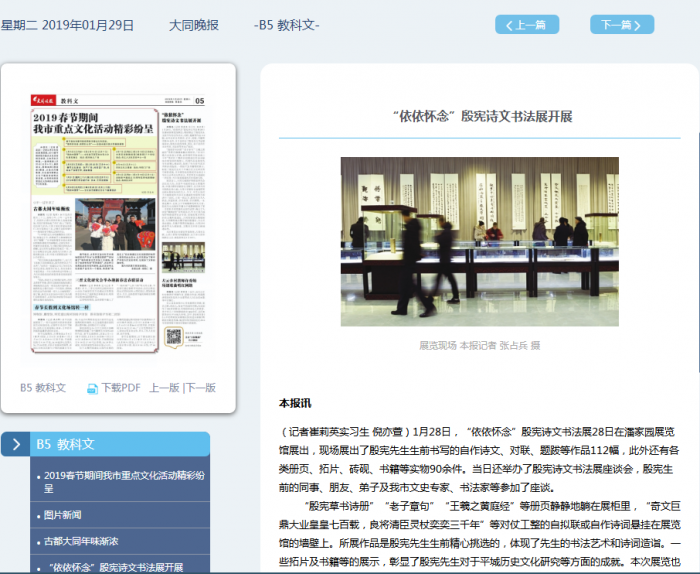Viewport: 700px width, 574px height.
Task: Open the 图片新闻 article
Action: [62, 515]
